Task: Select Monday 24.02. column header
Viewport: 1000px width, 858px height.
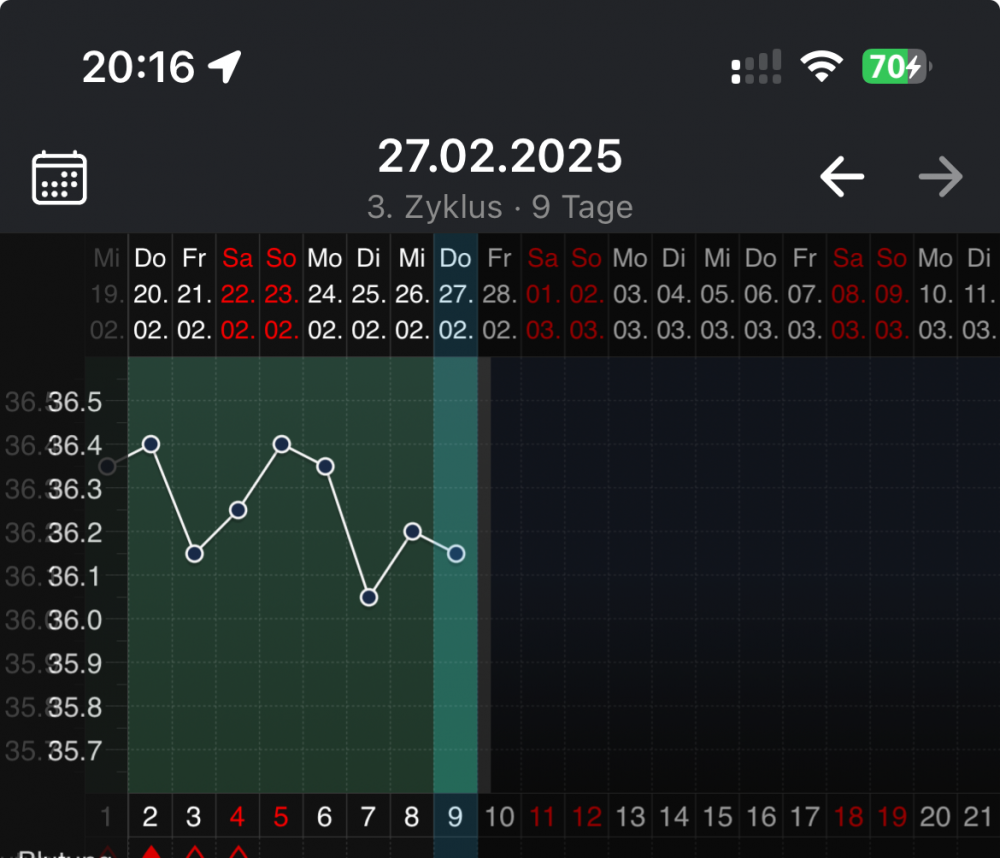Action: (325, 294)
